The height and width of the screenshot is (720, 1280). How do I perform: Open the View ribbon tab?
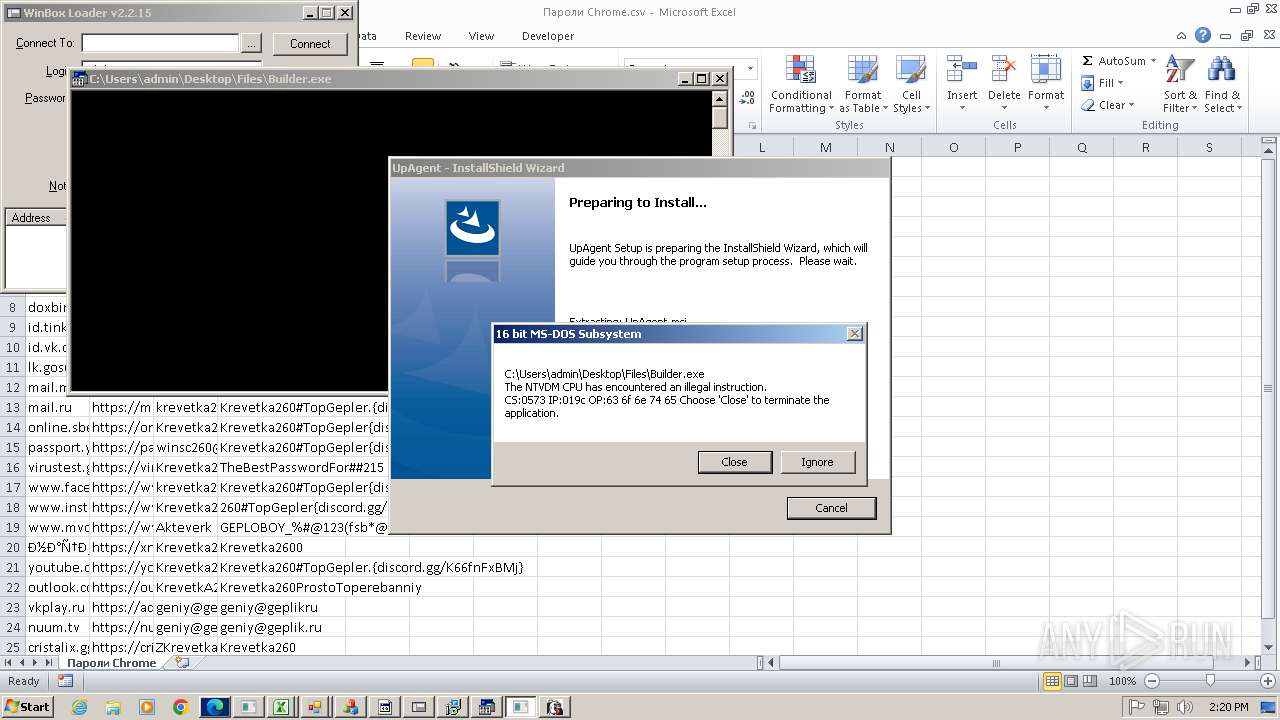click(x=481, y=36)
